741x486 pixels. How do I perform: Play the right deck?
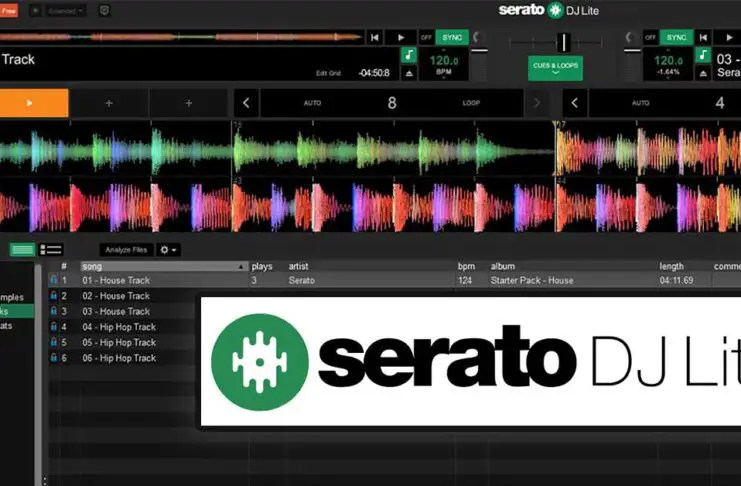(728, 37)
